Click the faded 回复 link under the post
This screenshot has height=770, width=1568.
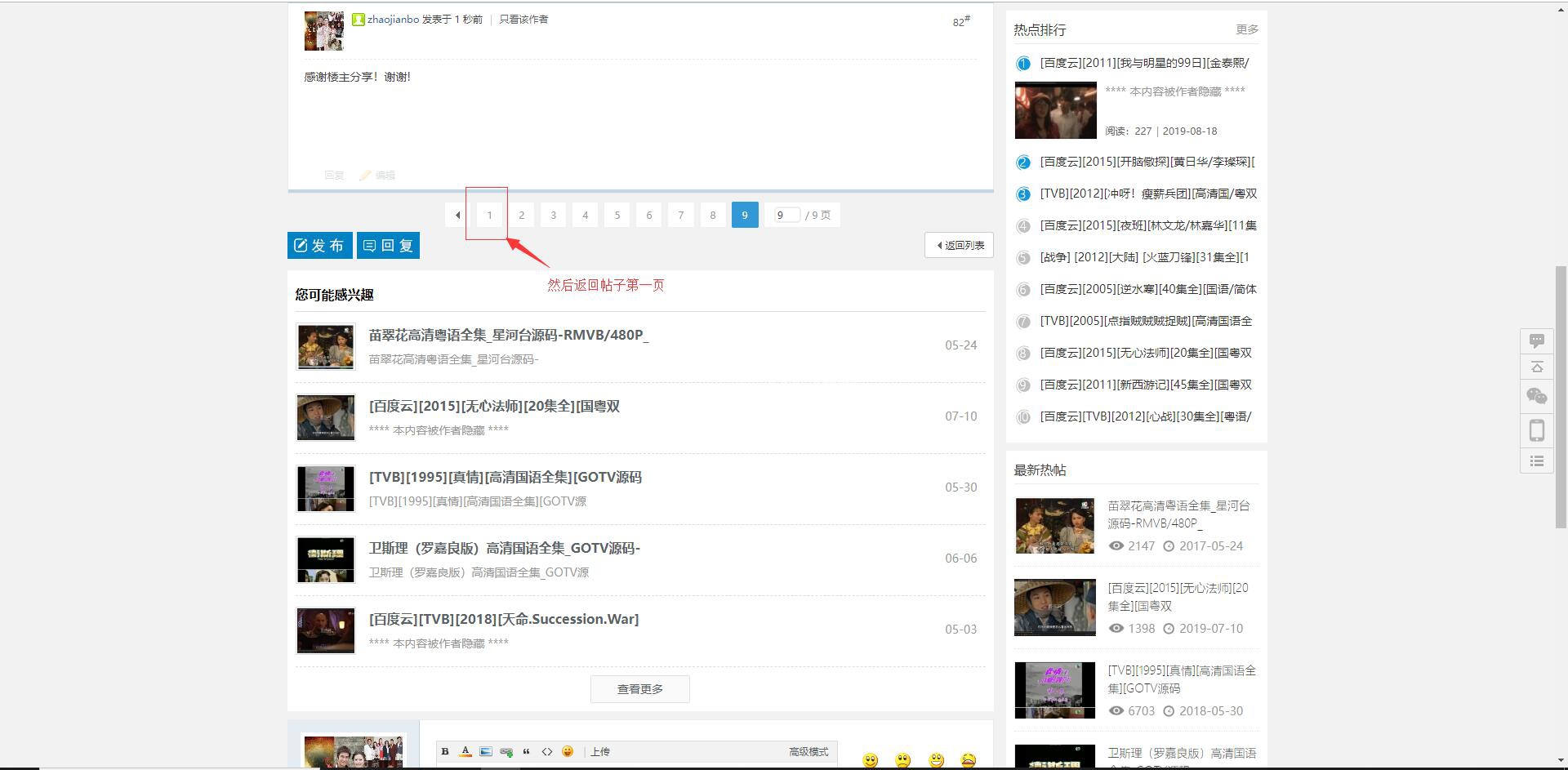[334, 175]
